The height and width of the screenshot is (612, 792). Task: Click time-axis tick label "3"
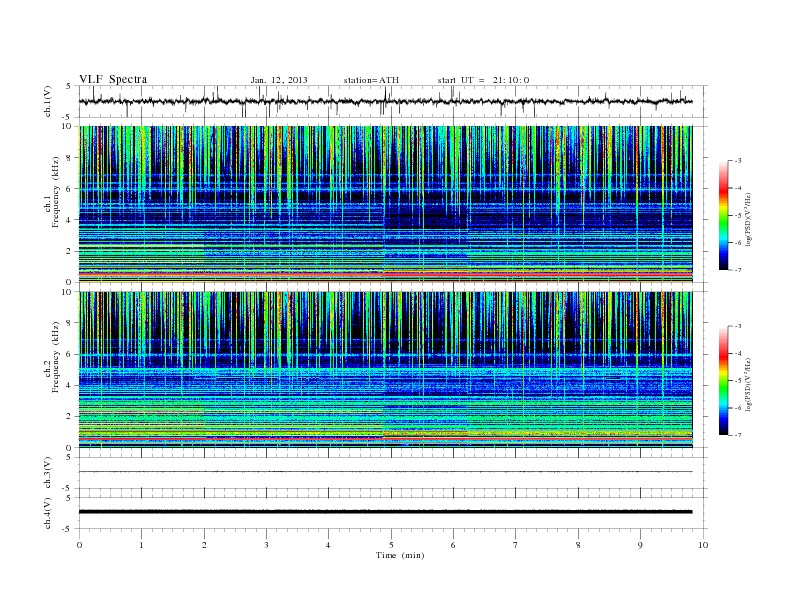(x=266, y=545)
